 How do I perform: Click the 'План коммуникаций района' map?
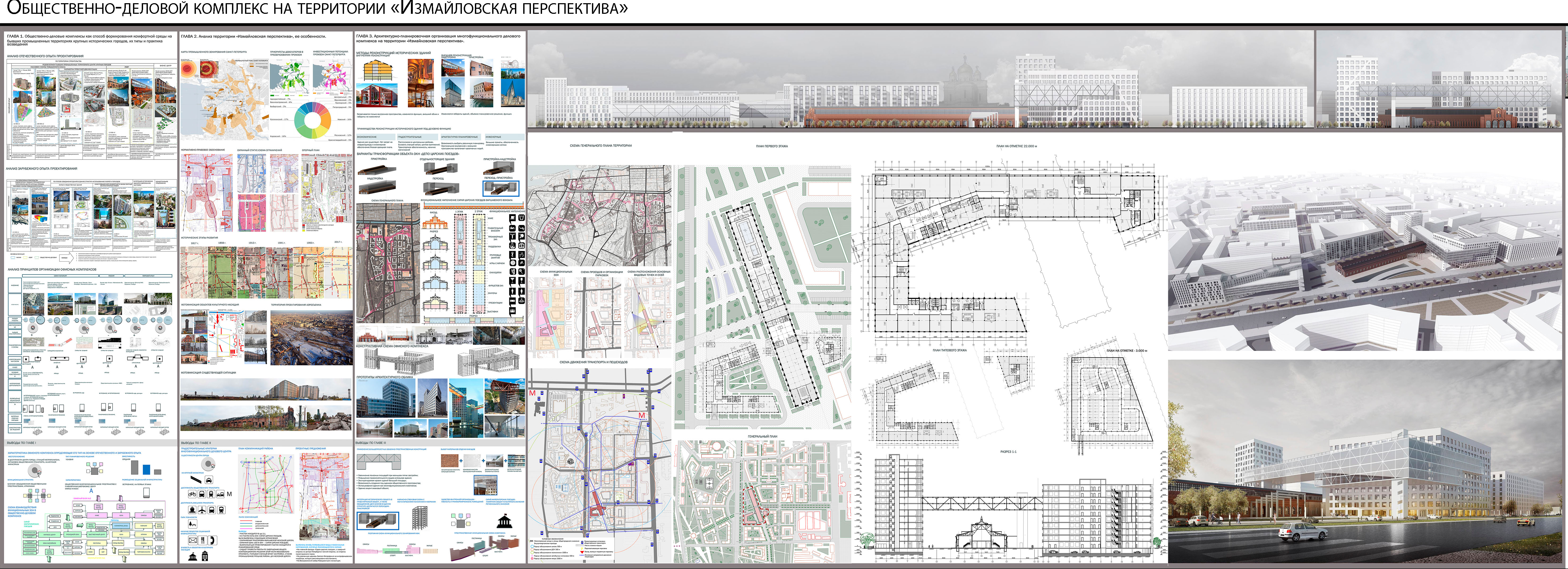pos(266,484)
